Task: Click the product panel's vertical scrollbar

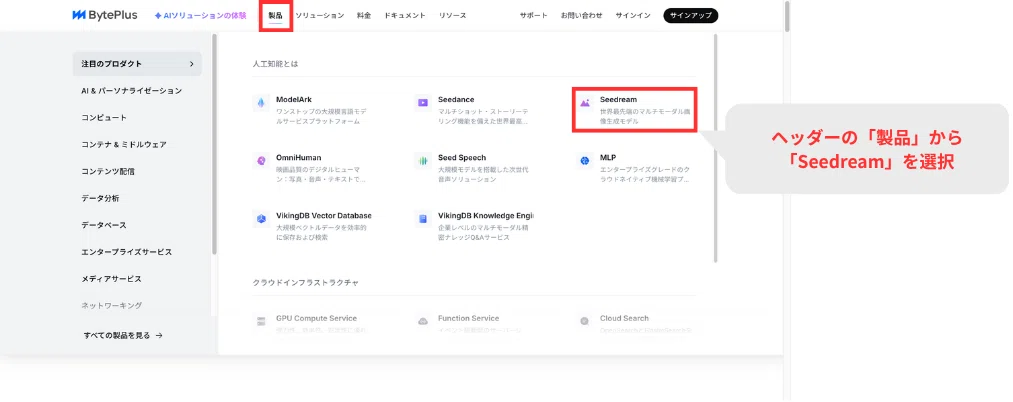Action: [x=715, y=148]
